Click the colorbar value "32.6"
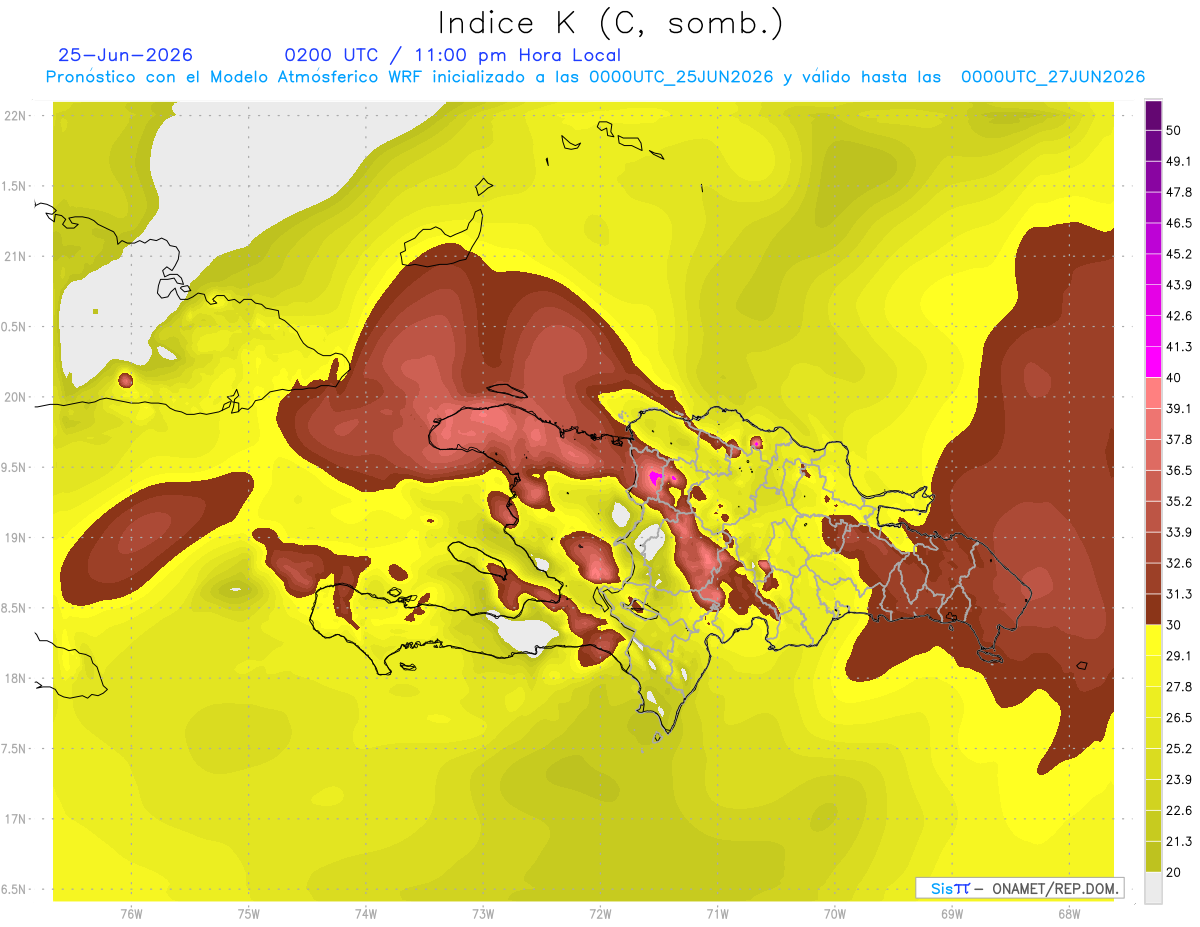The width and height of the screenshot is (1200, 927). pyautogui.click(x=1178, y=563)
